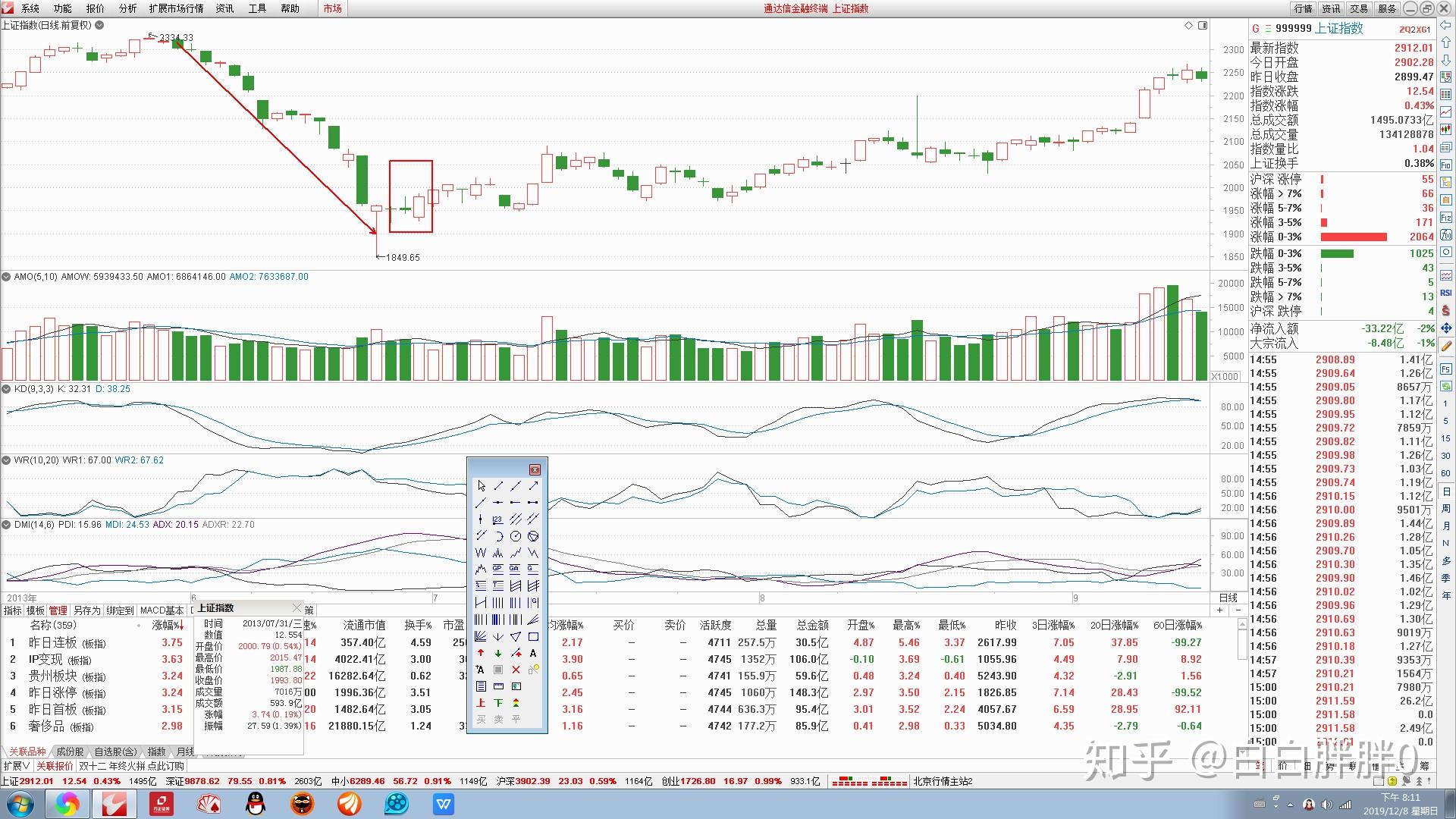The height and width of the screenshot is (819, 1456).
Task: Expand AMO indicator options toggle
Action: [x=6, y=277]
